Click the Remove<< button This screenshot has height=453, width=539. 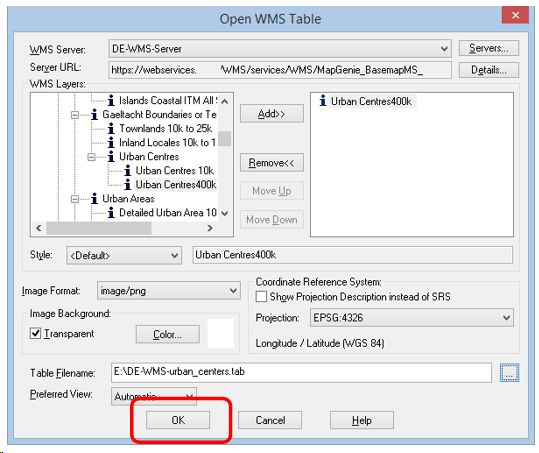[272, 163]
